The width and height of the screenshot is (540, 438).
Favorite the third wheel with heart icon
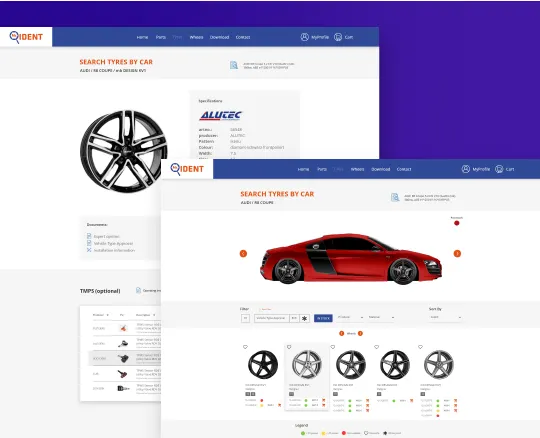pyautogui.click(x=333, y=347)
